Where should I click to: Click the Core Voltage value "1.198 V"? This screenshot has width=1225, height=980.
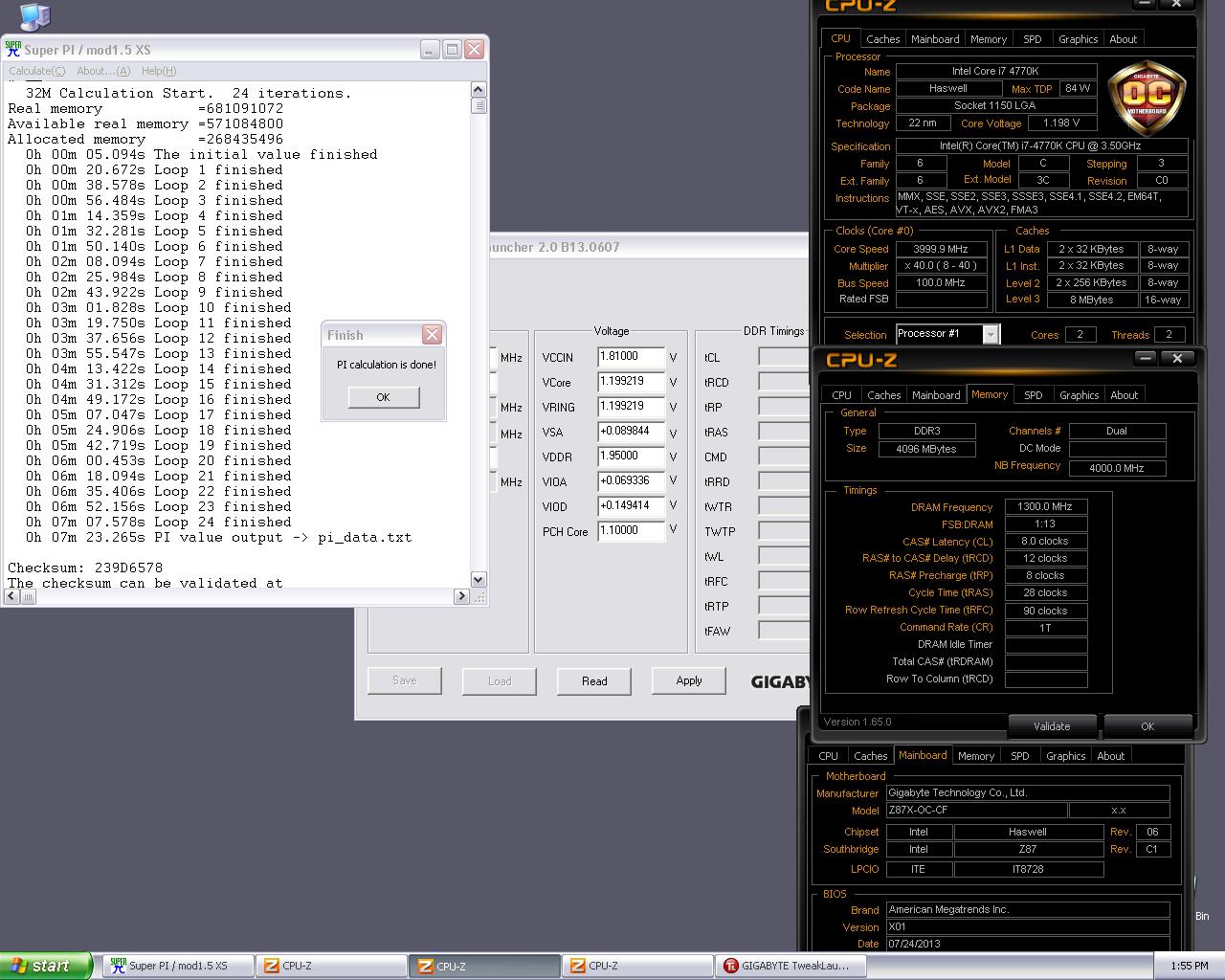[x=1061, y=123]
